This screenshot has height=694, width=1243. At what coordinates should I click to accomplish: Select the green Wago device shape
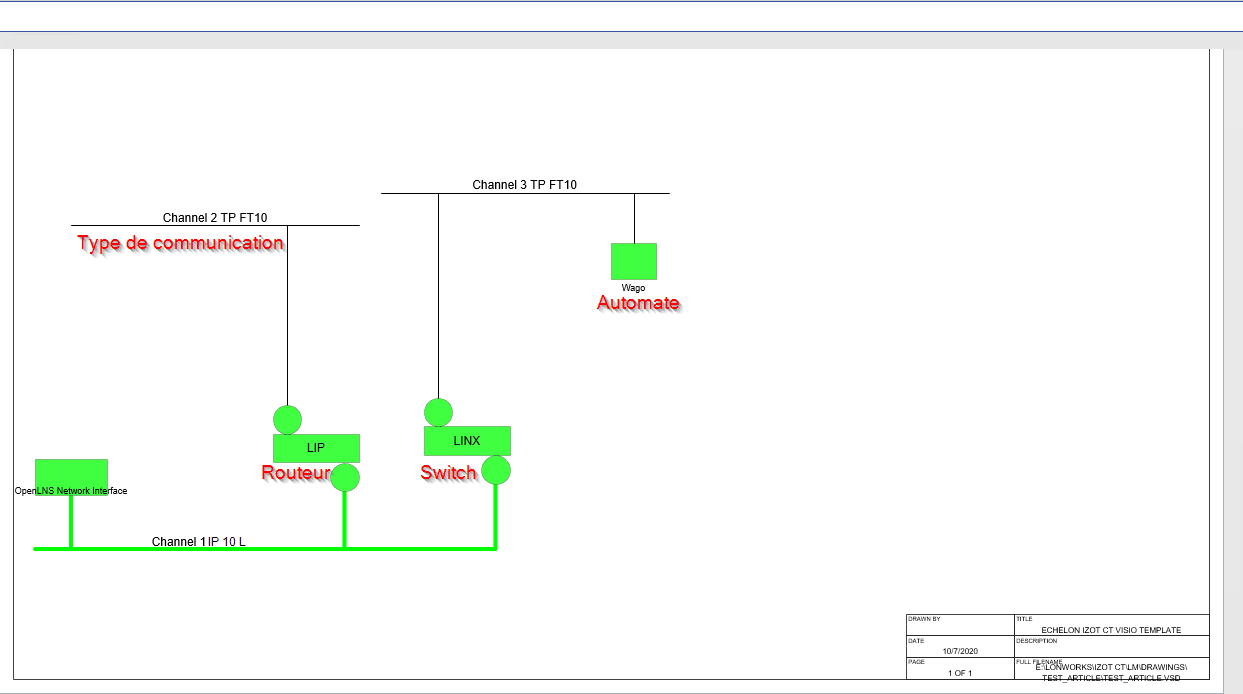[633, 261]
